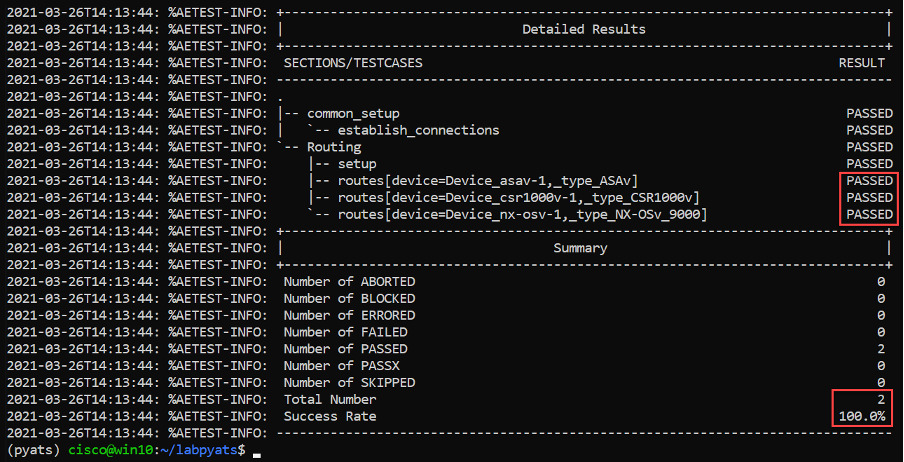This screenshot has height=462, width=904.
Task: Click the Summary heading
Action: (580, 248)
